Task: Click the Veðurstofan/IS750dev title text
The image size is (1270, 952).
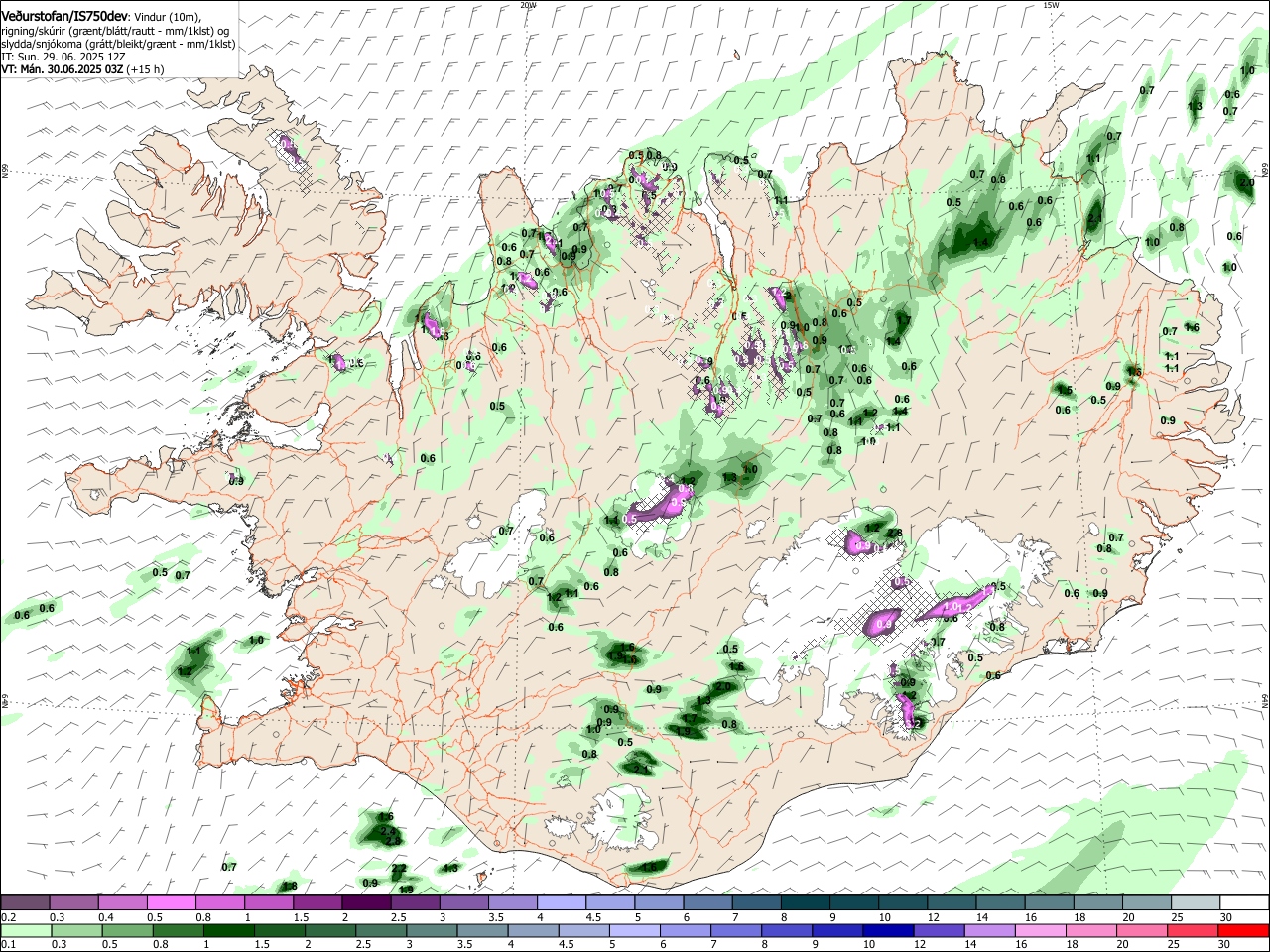Action: pyautogui.click(x=64, y=16)
